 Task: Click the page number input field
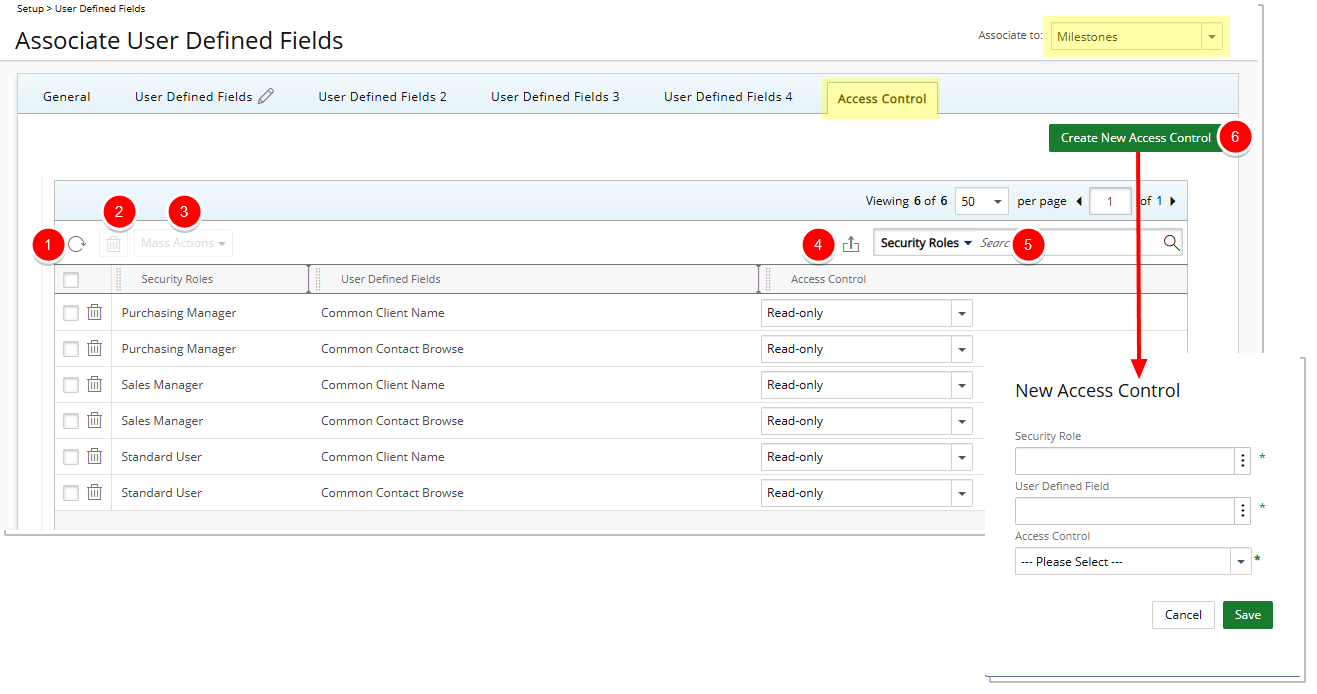coord(1110,200)
